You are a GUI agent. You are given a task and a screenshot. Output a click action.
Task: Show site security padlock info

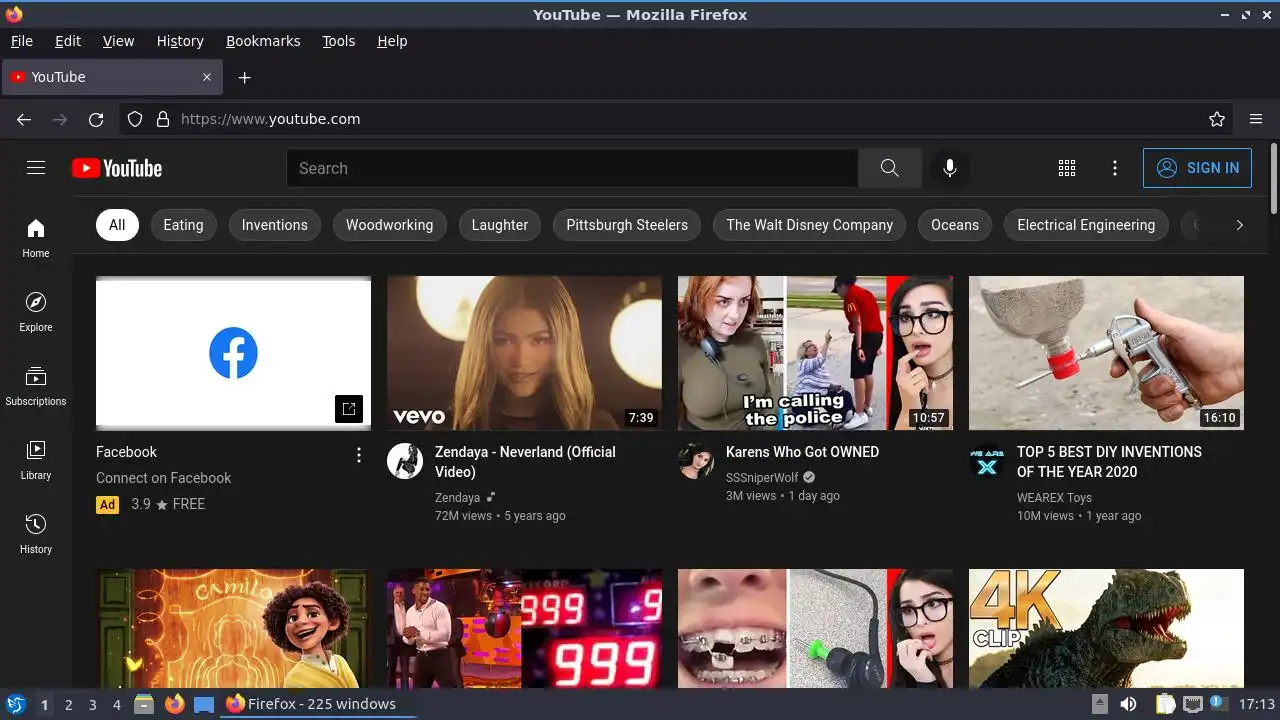[163, 119]
